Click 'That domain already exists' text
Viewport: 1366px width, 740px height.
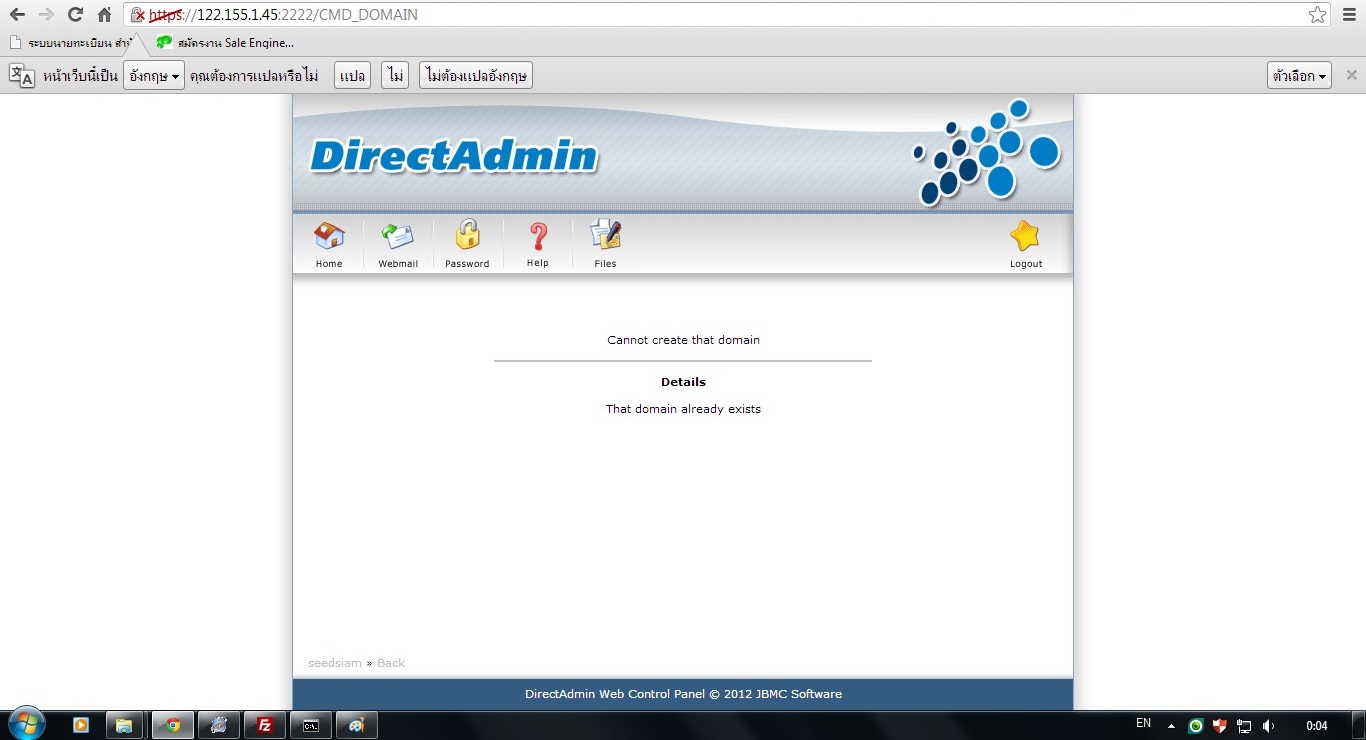(x=683, y=409)
